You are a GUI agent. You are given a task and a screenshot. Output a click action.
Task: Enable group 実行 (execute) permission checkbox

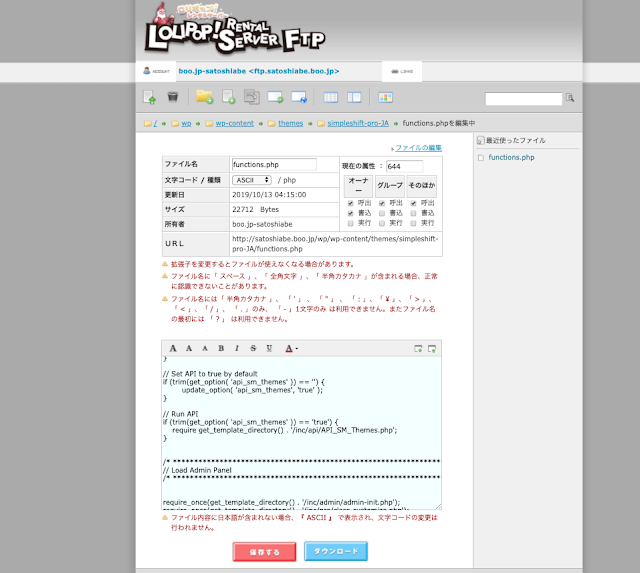tap(381, 222)
